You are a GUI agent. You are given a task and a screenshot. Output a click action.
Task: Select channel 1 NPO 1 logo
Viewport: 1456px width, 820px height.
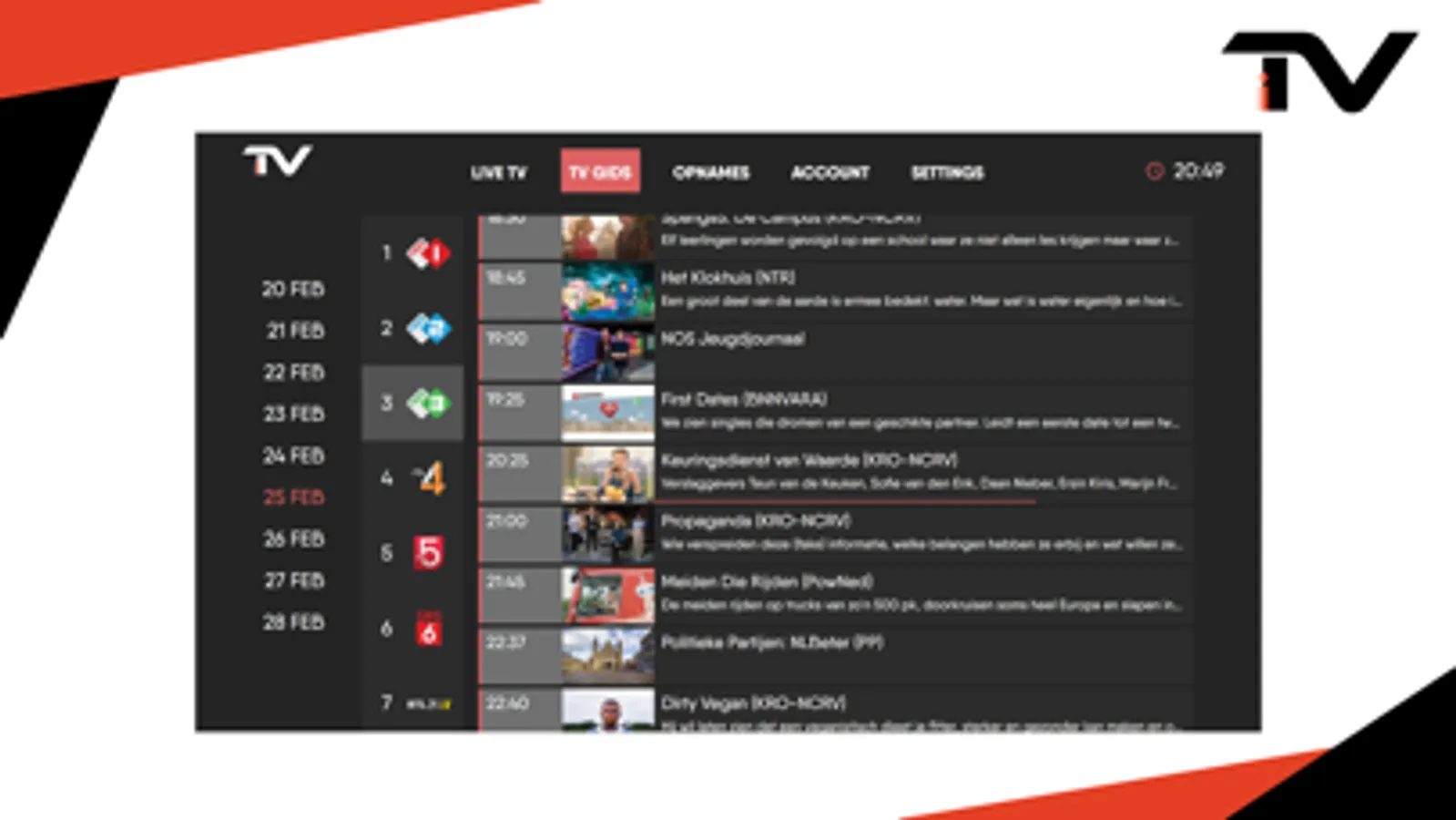tap(428, 252)
